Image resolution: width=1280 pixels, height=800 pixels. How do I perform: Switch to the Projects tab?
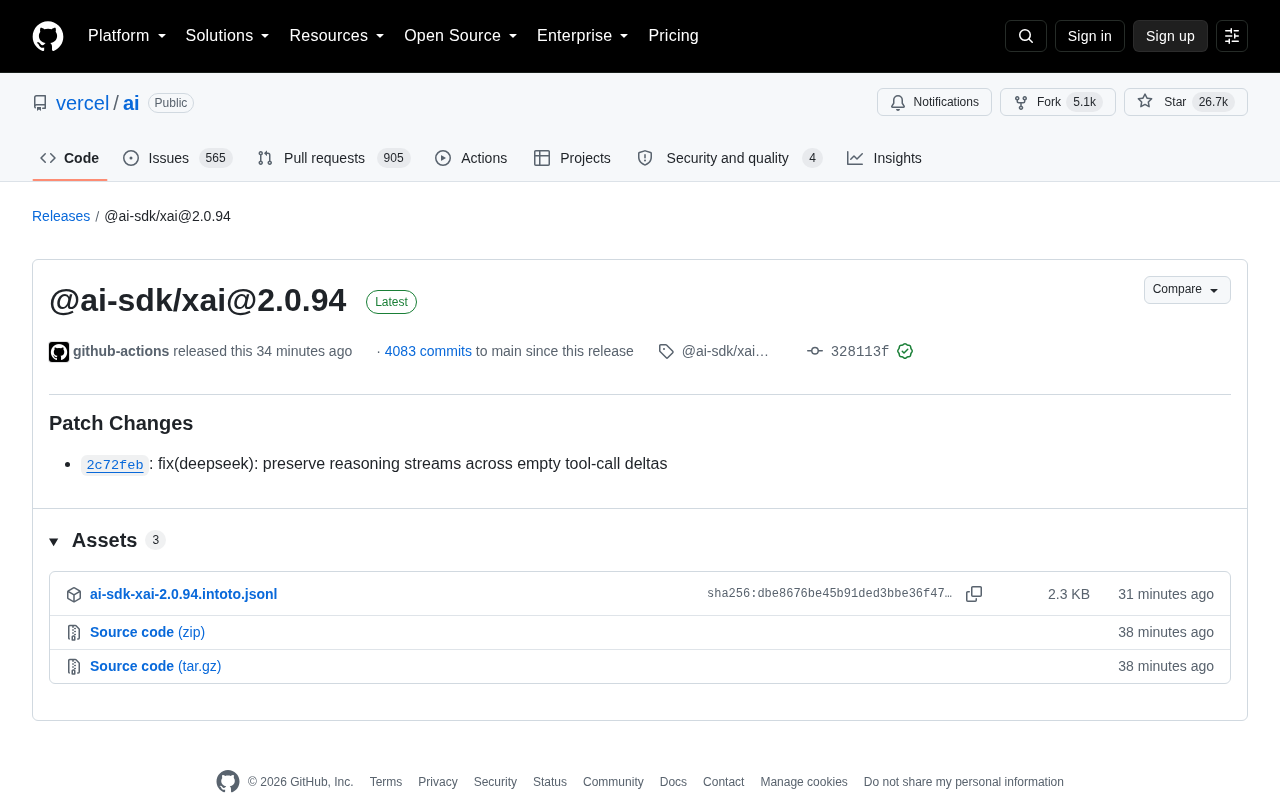(572, 158)
